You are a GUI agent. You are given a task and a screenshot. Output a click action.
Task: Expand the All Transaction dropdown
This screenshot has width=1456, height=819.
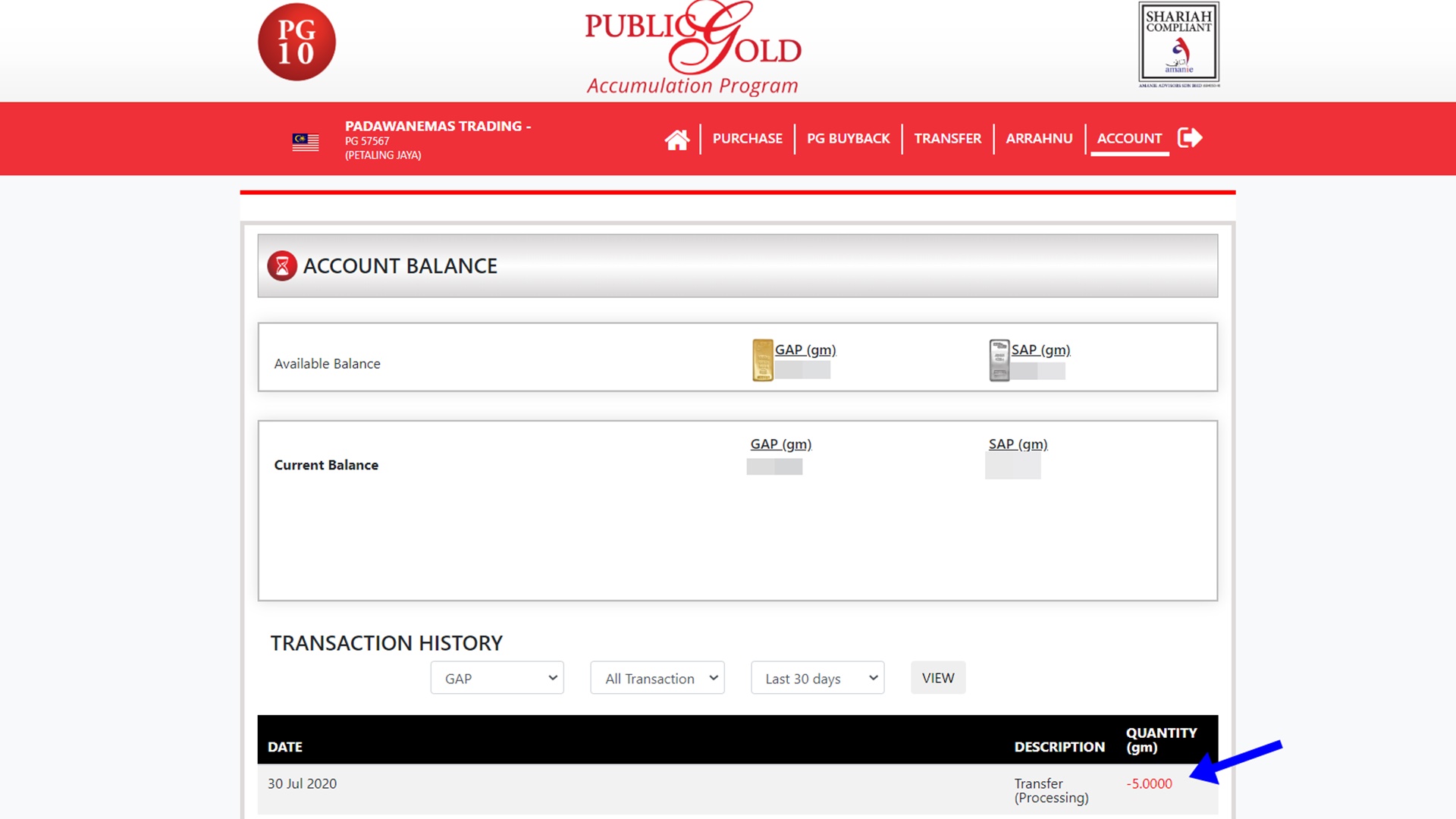tap(657, 678)
